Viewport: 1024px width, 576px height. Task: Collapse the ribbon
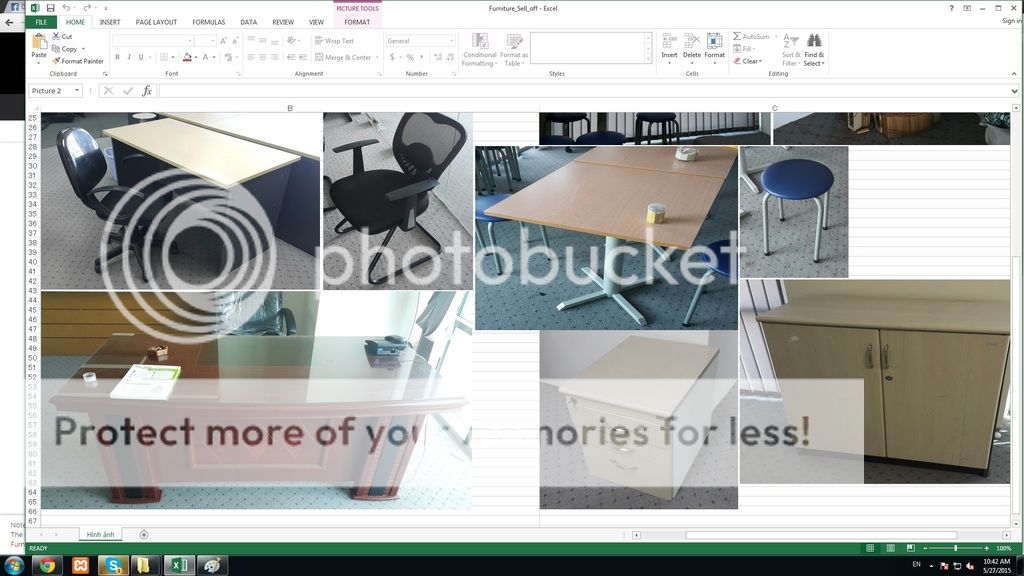[x=1014, y=74]
